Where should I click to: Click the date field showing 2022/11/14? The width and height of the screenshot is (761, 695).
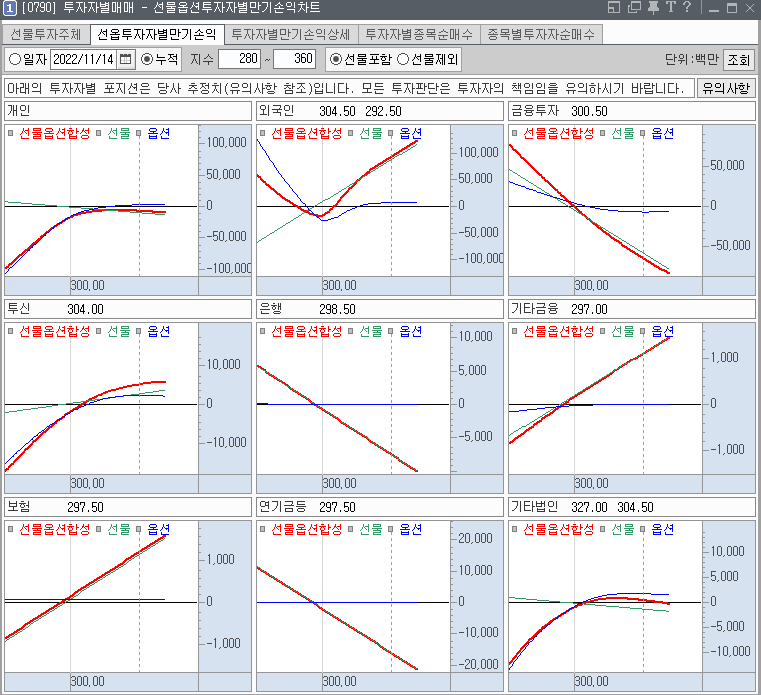(x=83, y=59)
